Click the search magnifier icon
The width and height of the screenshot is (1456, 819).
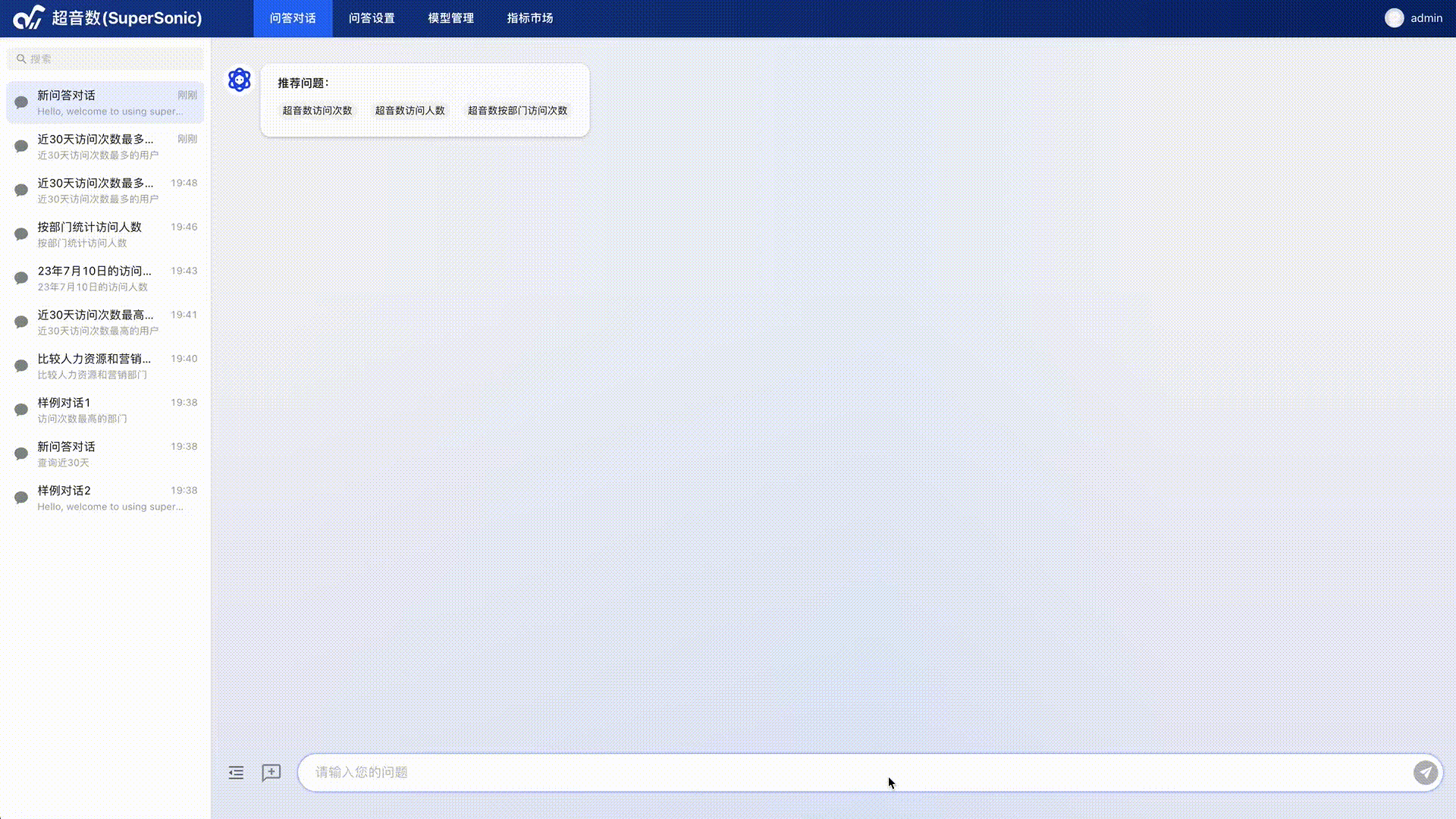point(21,58)
